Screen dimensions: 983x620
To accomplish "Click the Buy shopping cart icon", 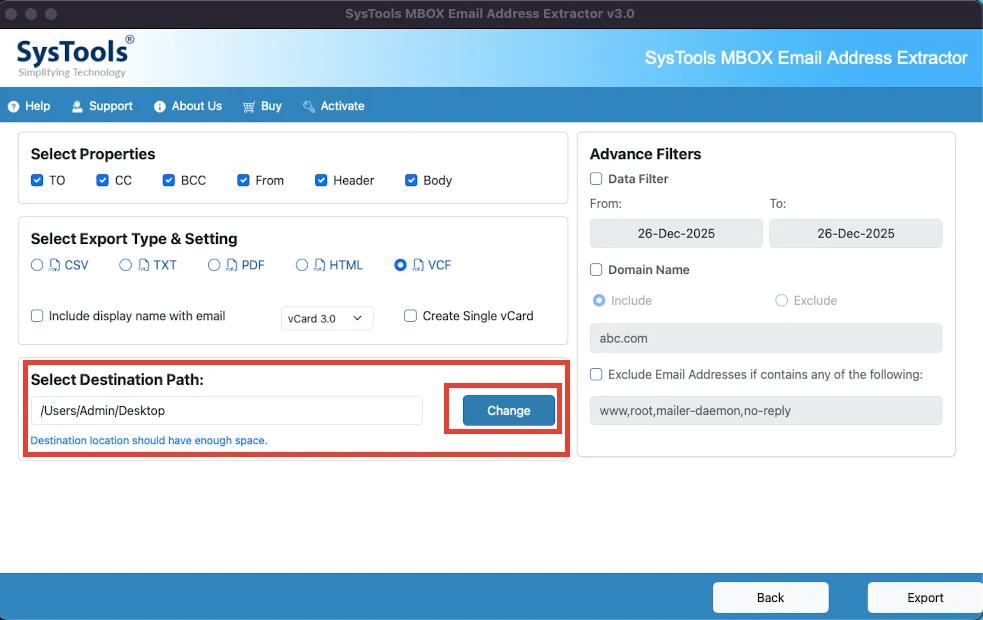I will (x=249, y=107).
